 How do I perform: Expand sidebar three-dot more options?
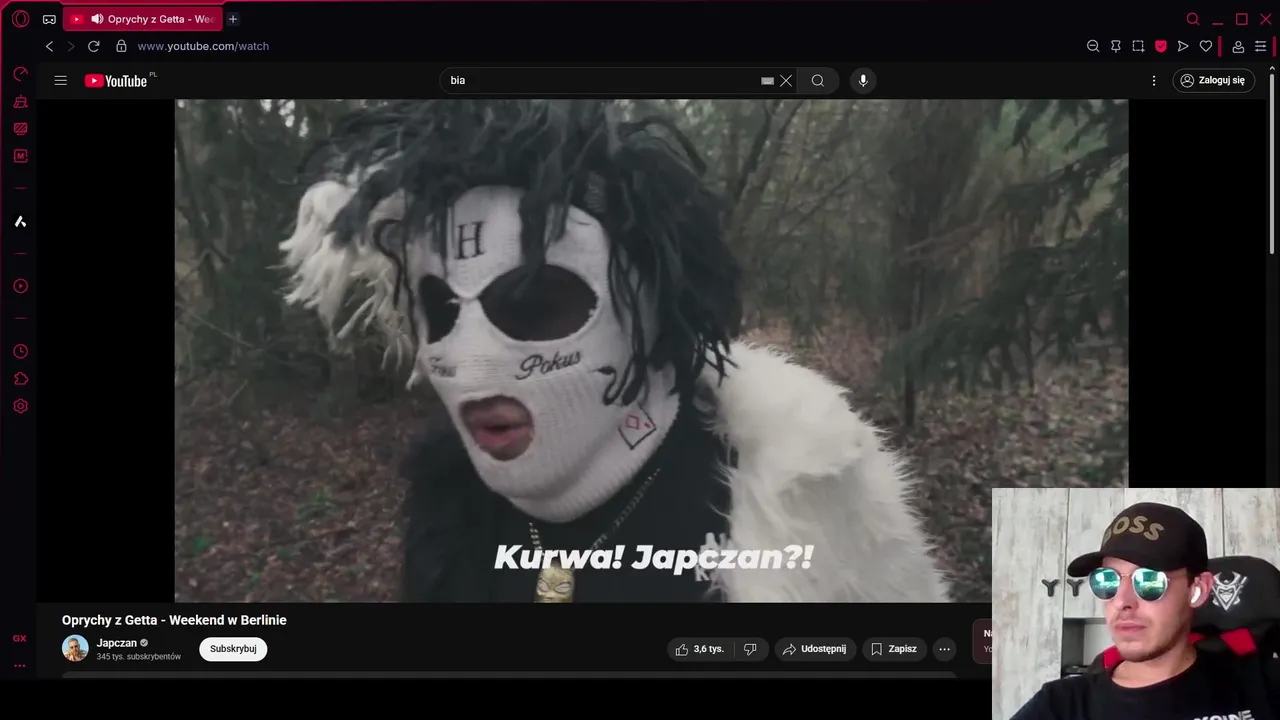(20, 666)
